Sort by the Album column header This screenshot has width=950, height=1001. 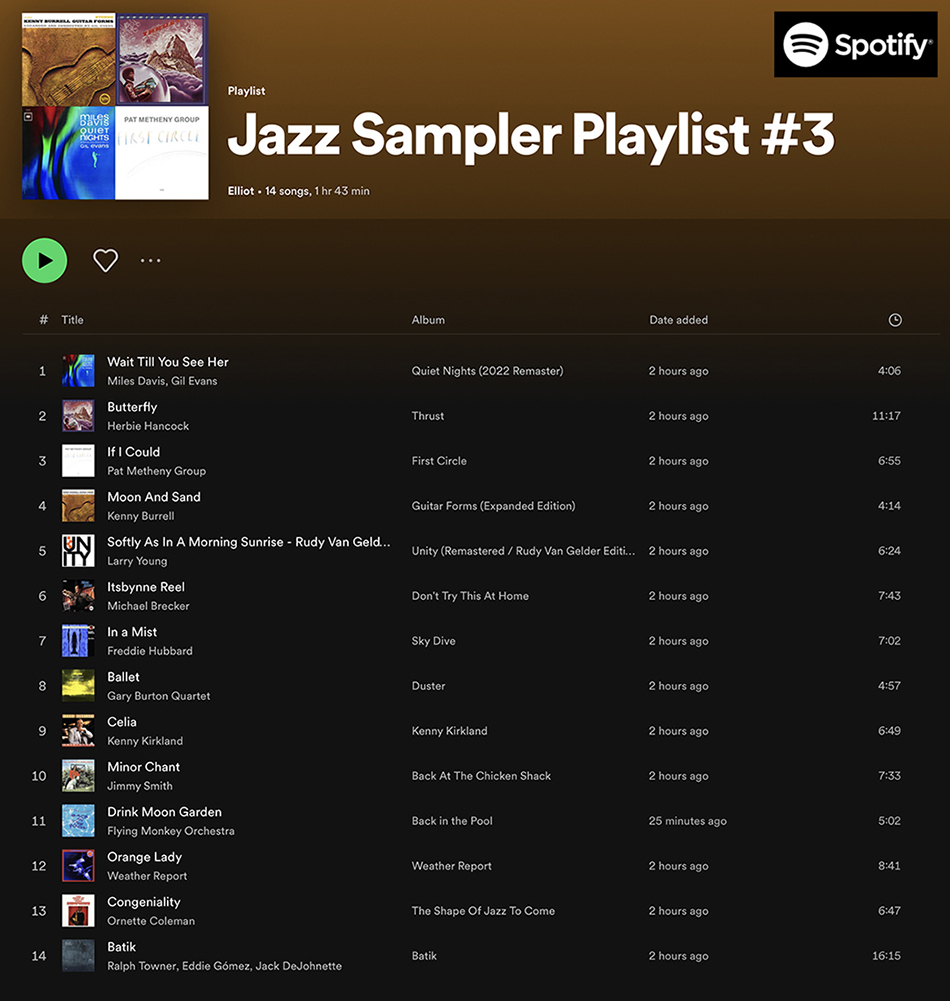coord(428,320)
